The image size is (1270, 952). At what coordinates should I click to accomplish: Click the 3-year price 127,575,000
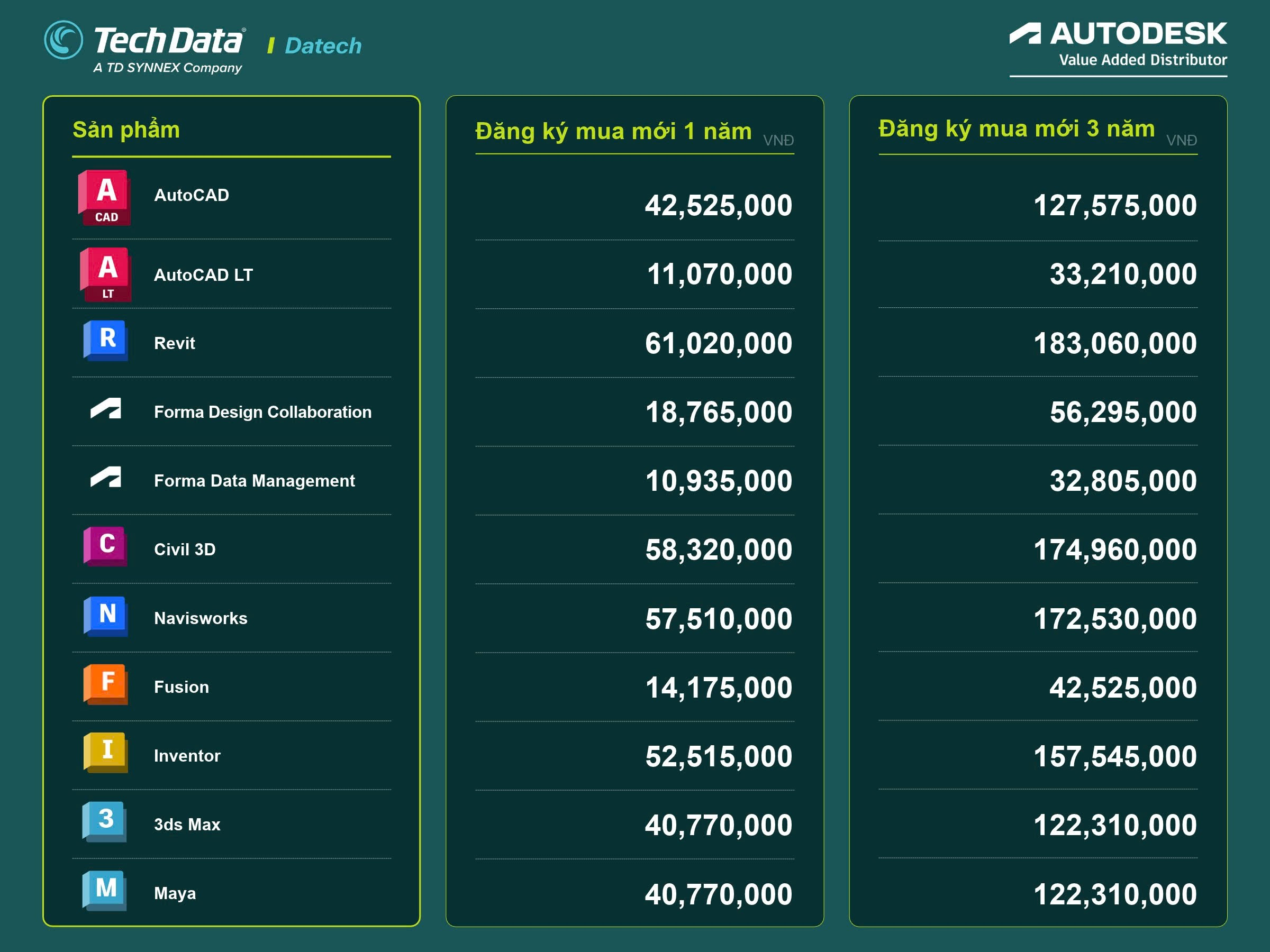pyautogui.click(x=1115, y=205)
